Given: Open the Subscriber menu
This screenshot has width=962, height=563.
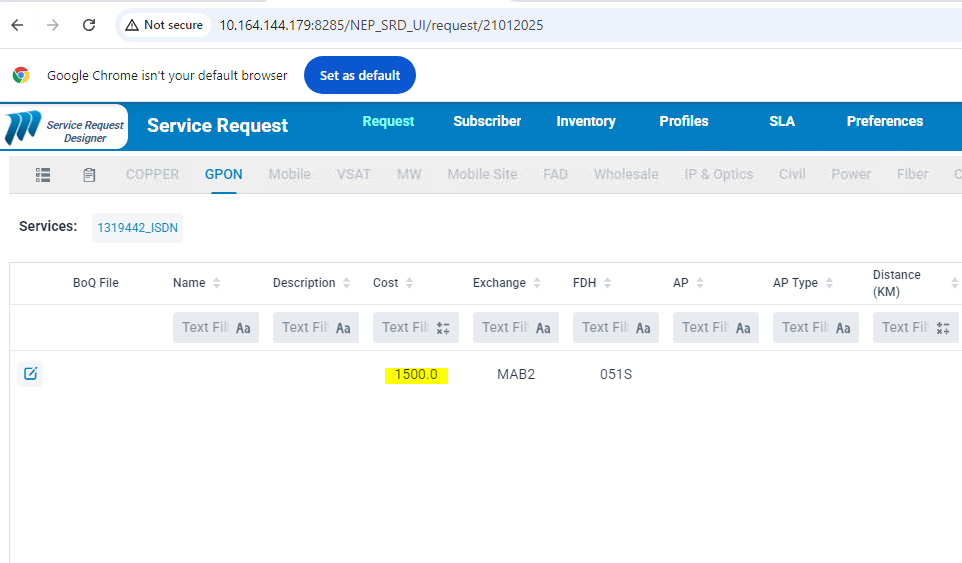Looking at the screenshot, I should pos(487,121).
